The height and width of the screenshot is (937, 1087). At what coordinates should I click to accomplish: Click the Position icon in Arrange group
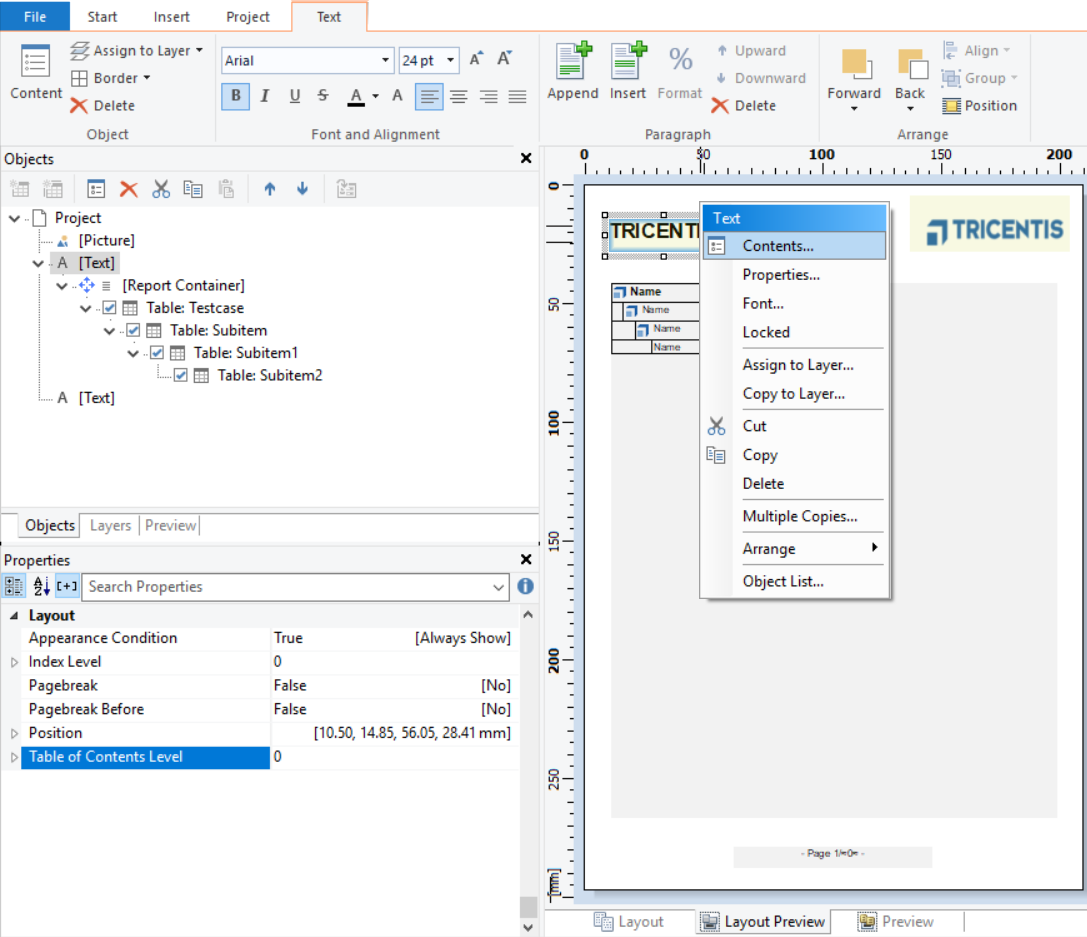coord(951,106)
